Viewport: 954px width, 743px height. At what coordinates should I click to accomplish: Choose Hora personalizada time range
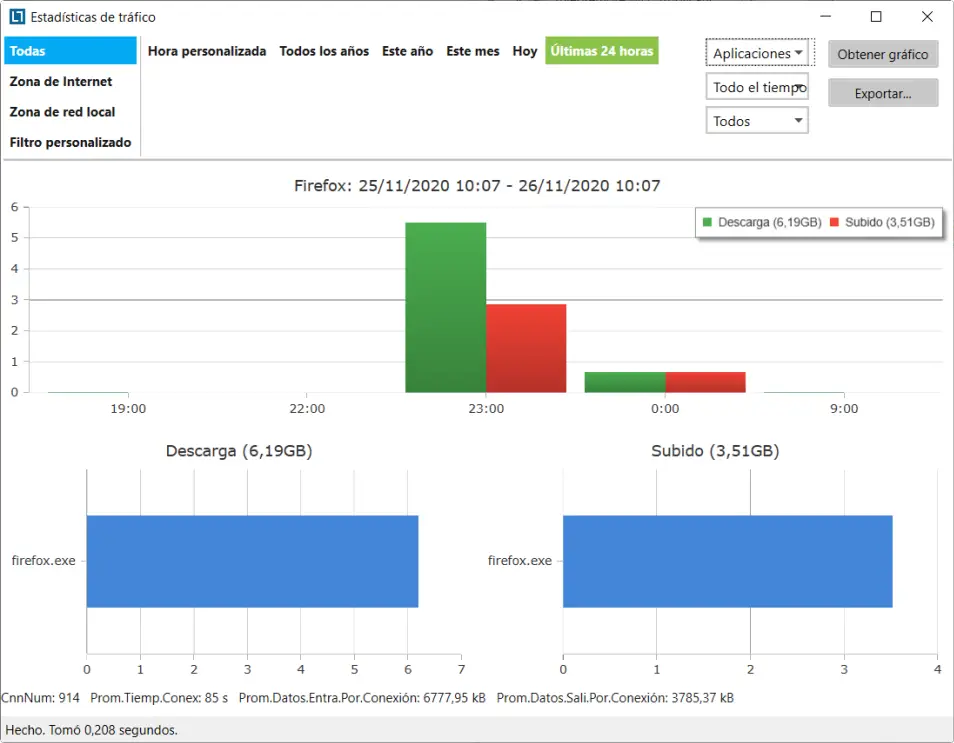207,51
